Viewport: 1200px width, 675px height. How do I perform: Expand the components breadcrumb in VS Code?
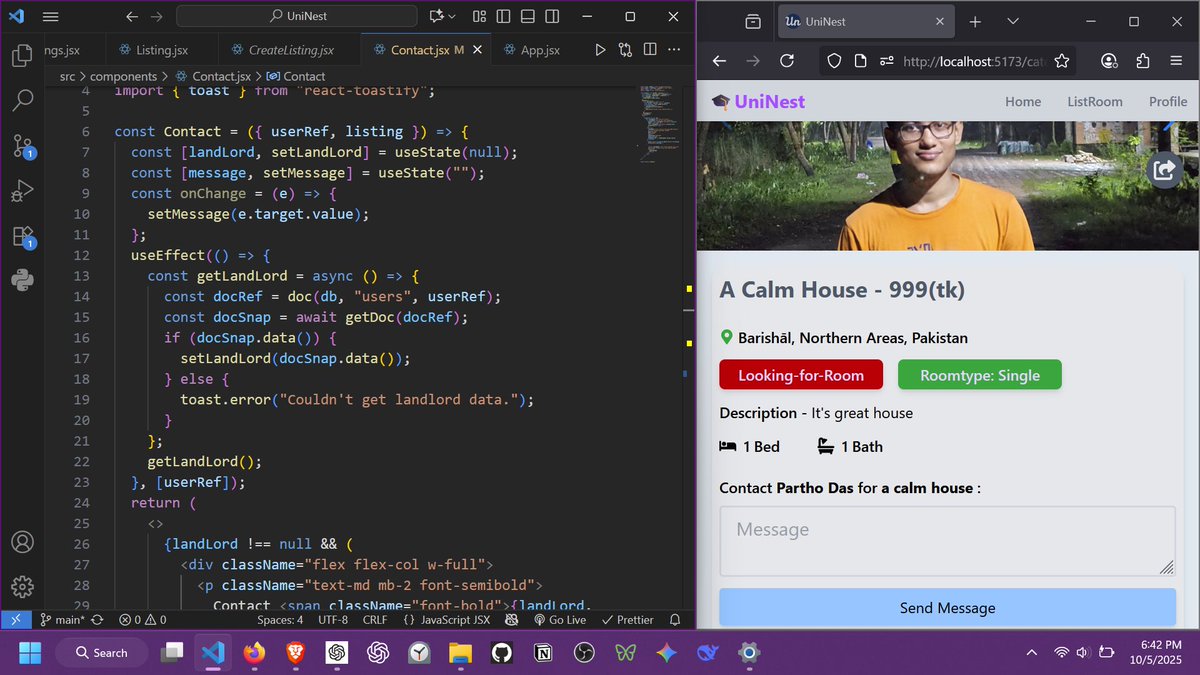[x=124, y=75]
